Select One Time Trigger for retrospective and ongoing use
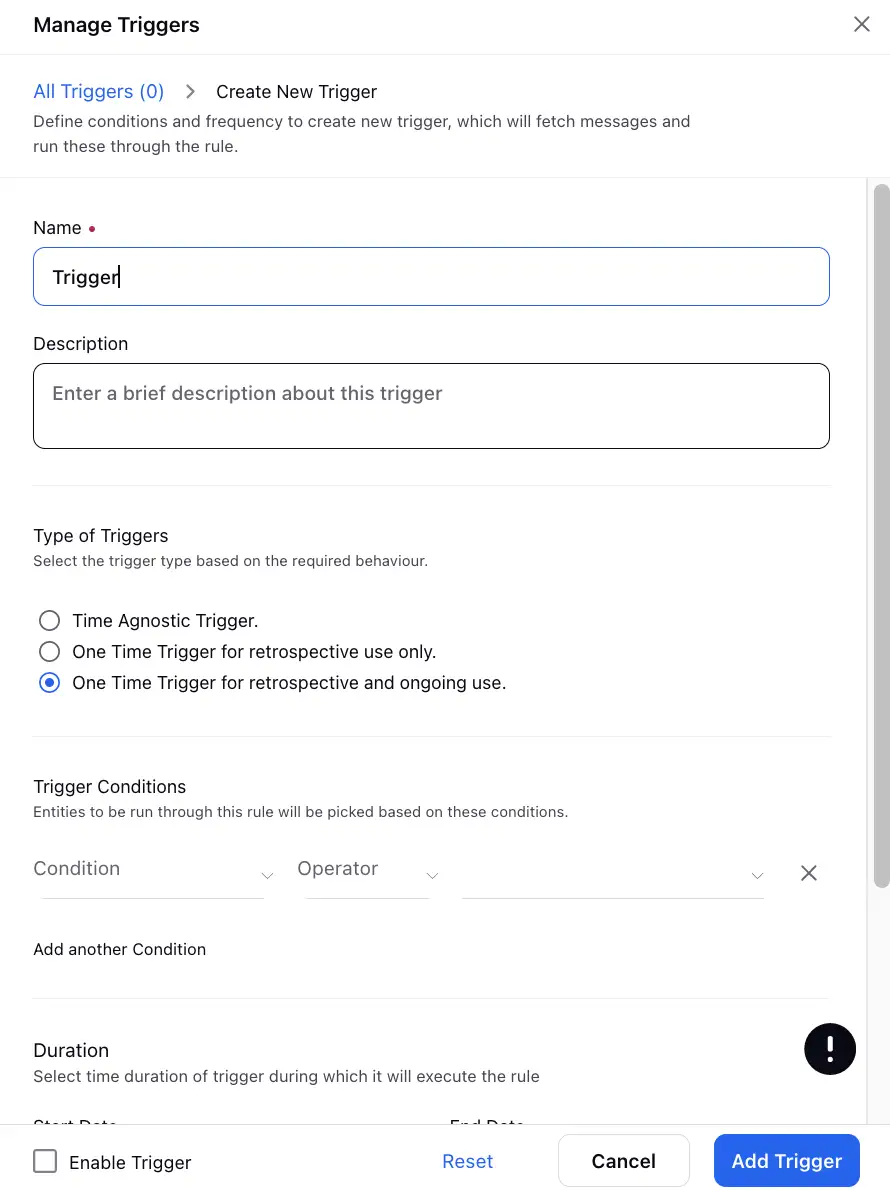 point(49,682)
